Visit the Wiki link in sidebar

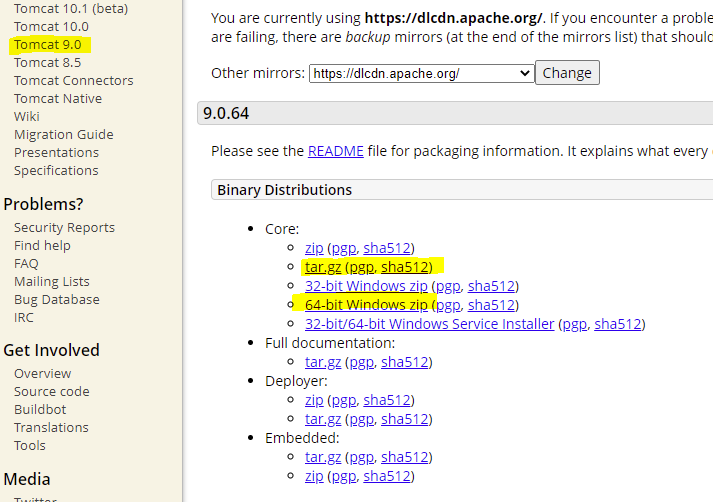pyautogui.click(x=27, y=116)
